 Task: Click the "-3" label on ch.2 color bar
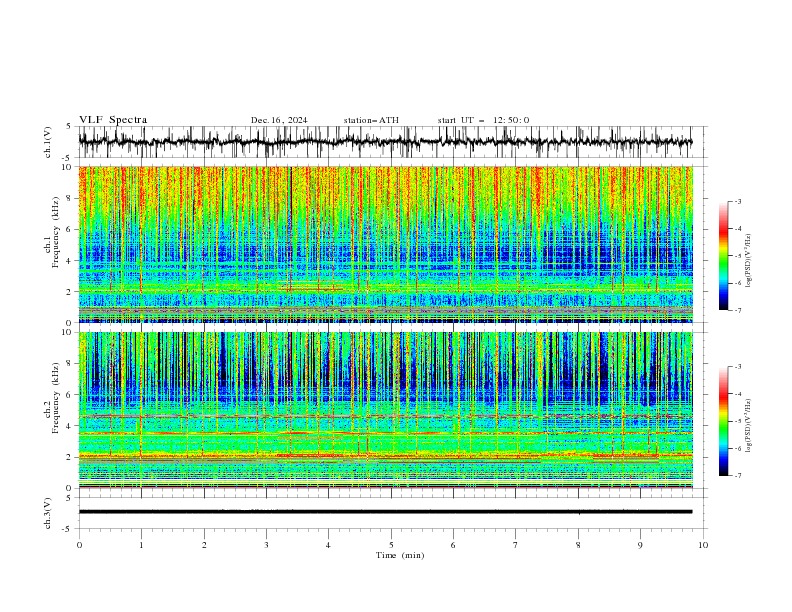point(737,367)
